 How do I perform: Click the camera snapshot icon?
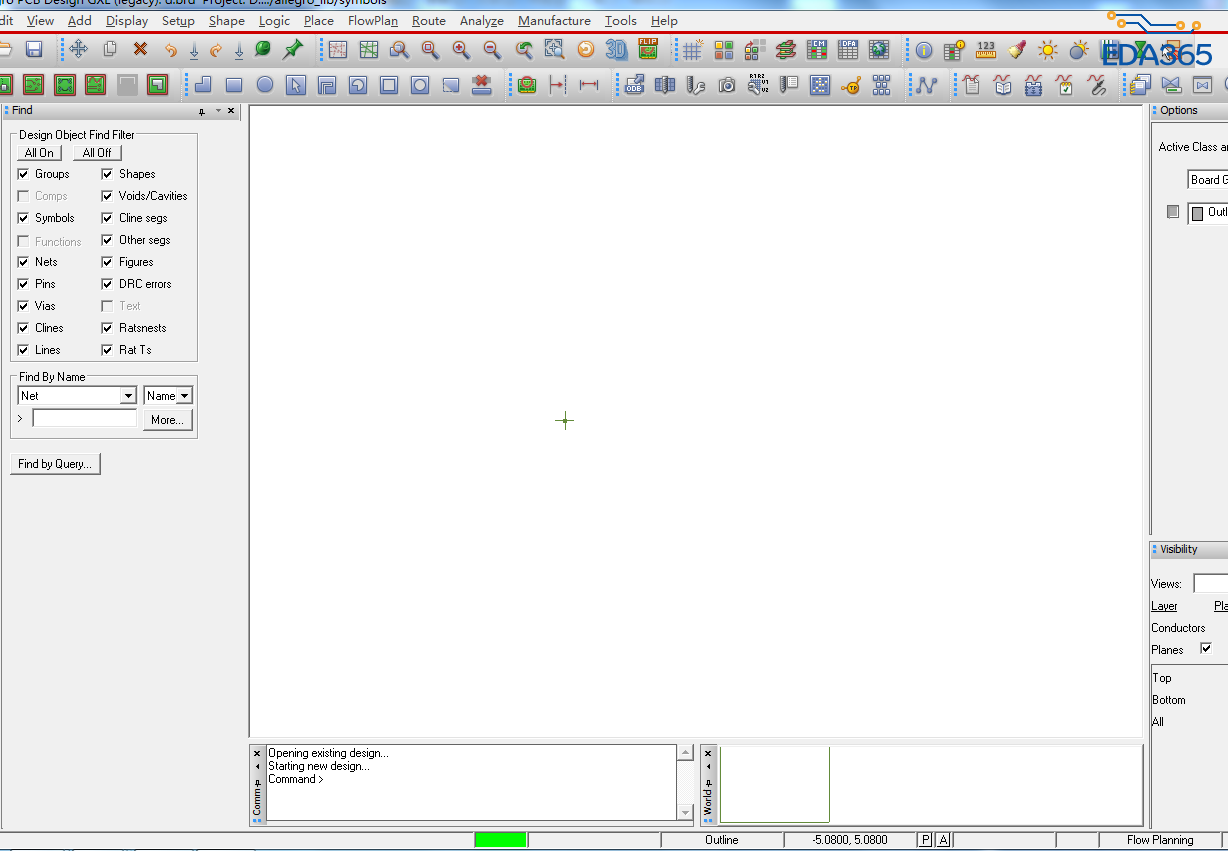[727, 85]
